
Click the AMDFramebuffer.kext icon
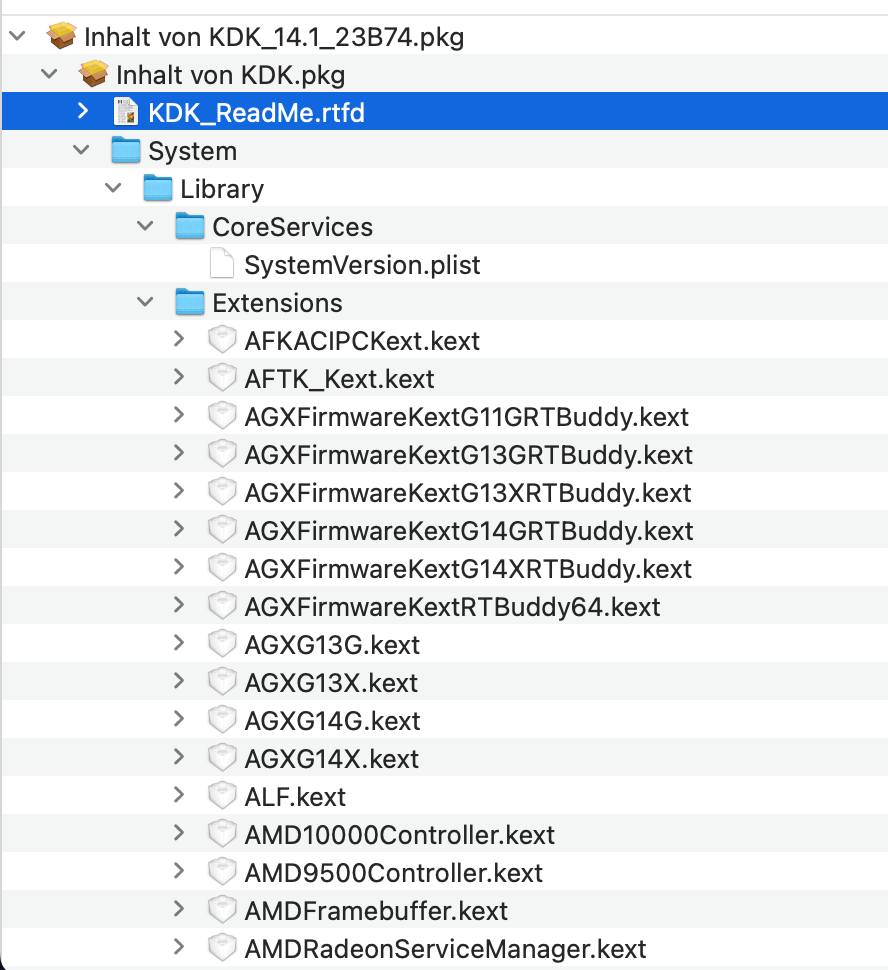coord(222,910)
